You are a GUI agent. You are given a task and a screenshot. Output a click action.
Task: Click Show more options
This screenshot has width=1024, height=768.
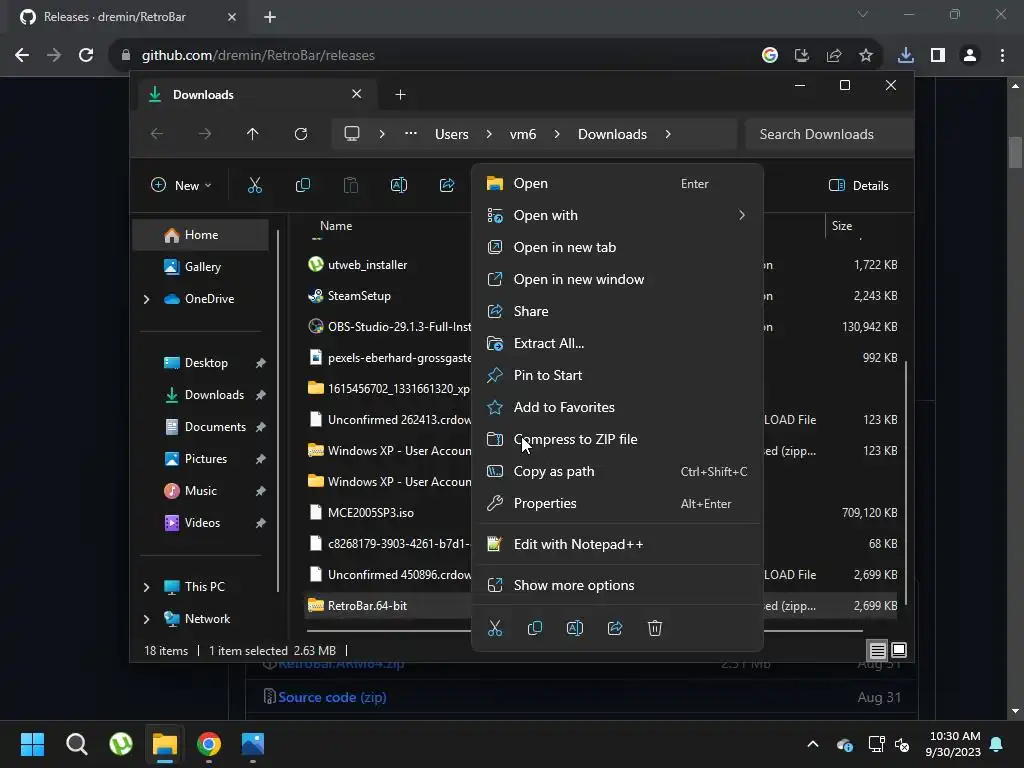point(617,586)
